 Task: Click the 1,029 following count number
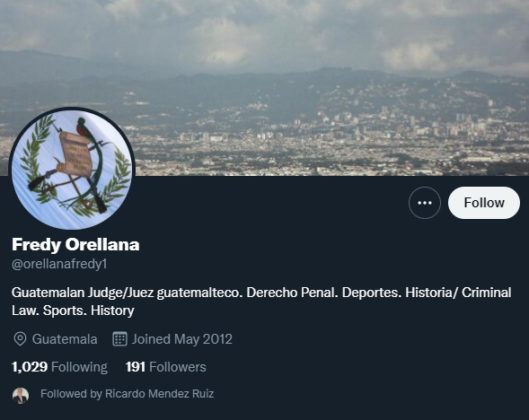pyautogui.click(x=30, y=367)
